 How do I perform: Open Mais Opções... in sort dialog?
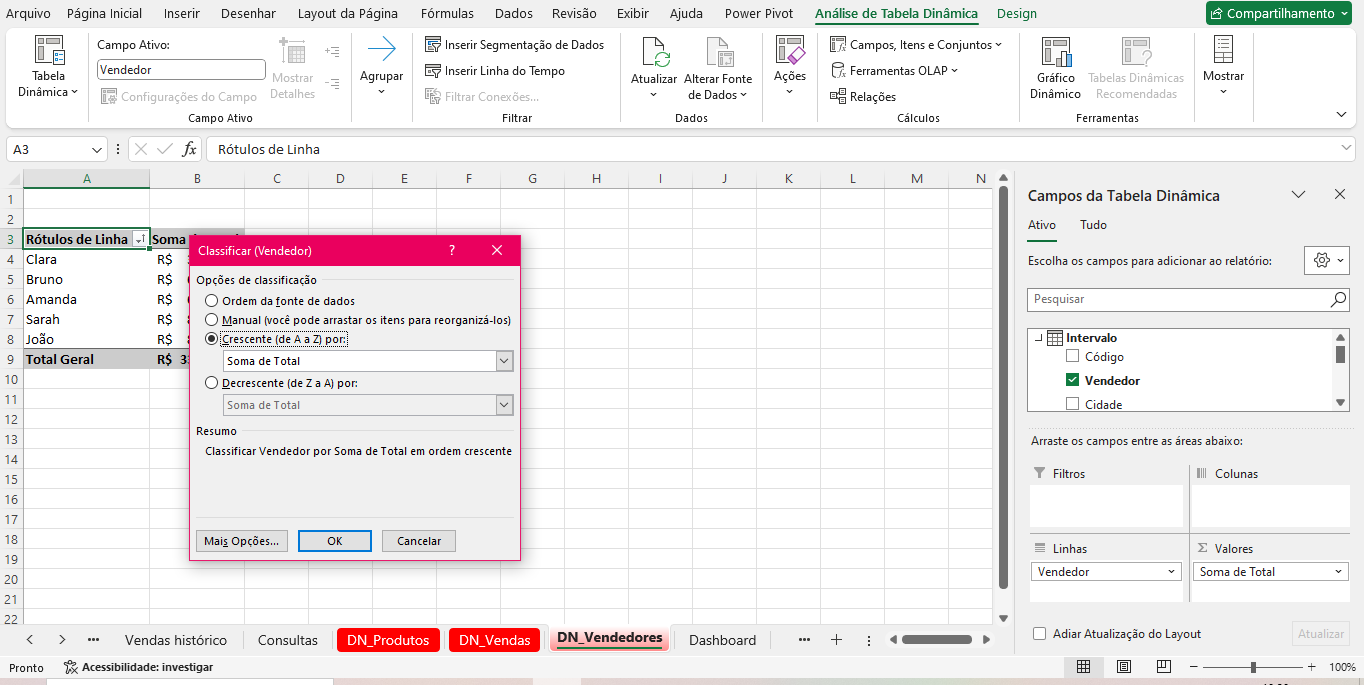(242, 541)
